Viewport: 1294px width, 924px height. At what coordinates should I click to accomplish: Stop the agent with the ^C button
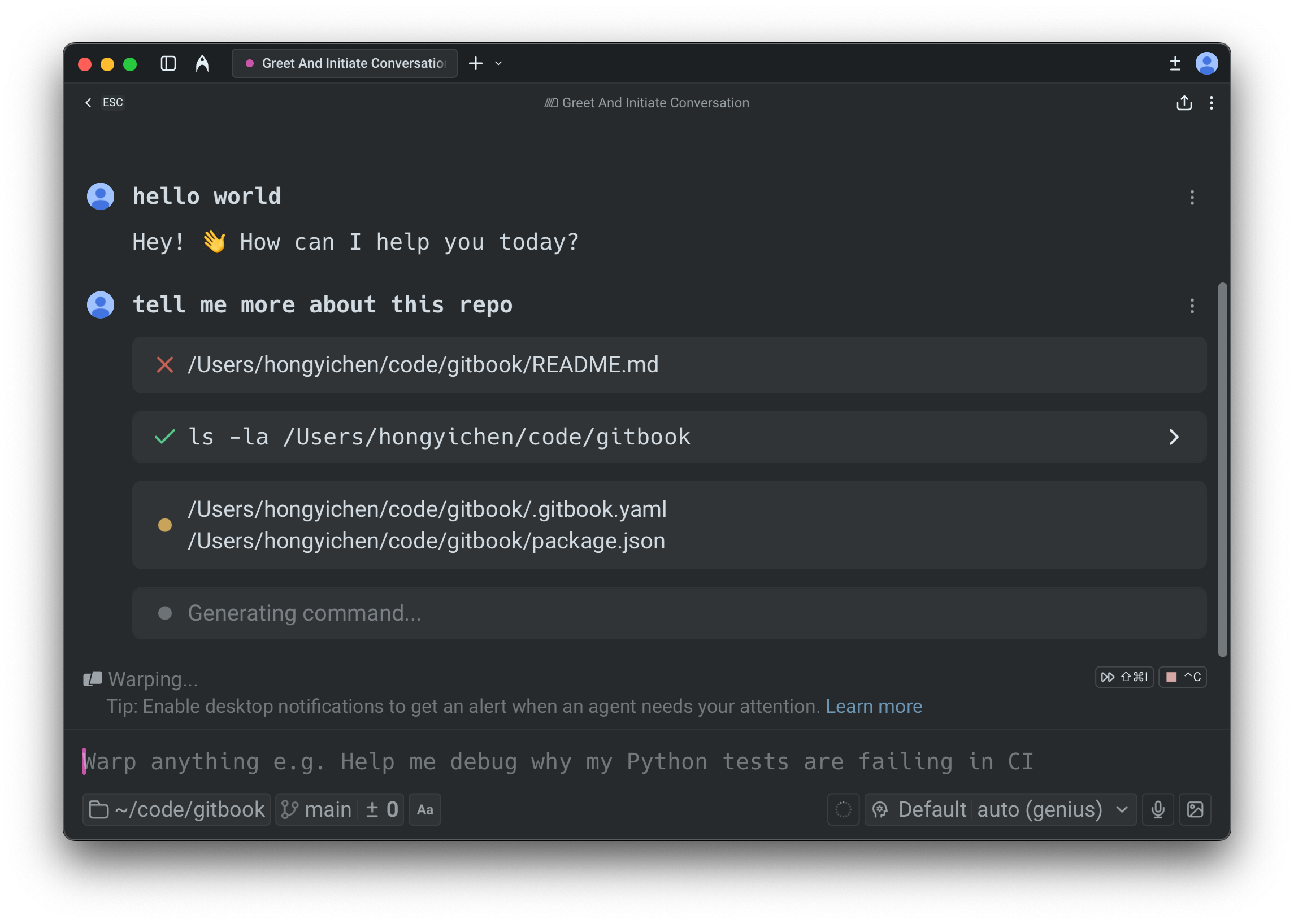point(1183,677)
